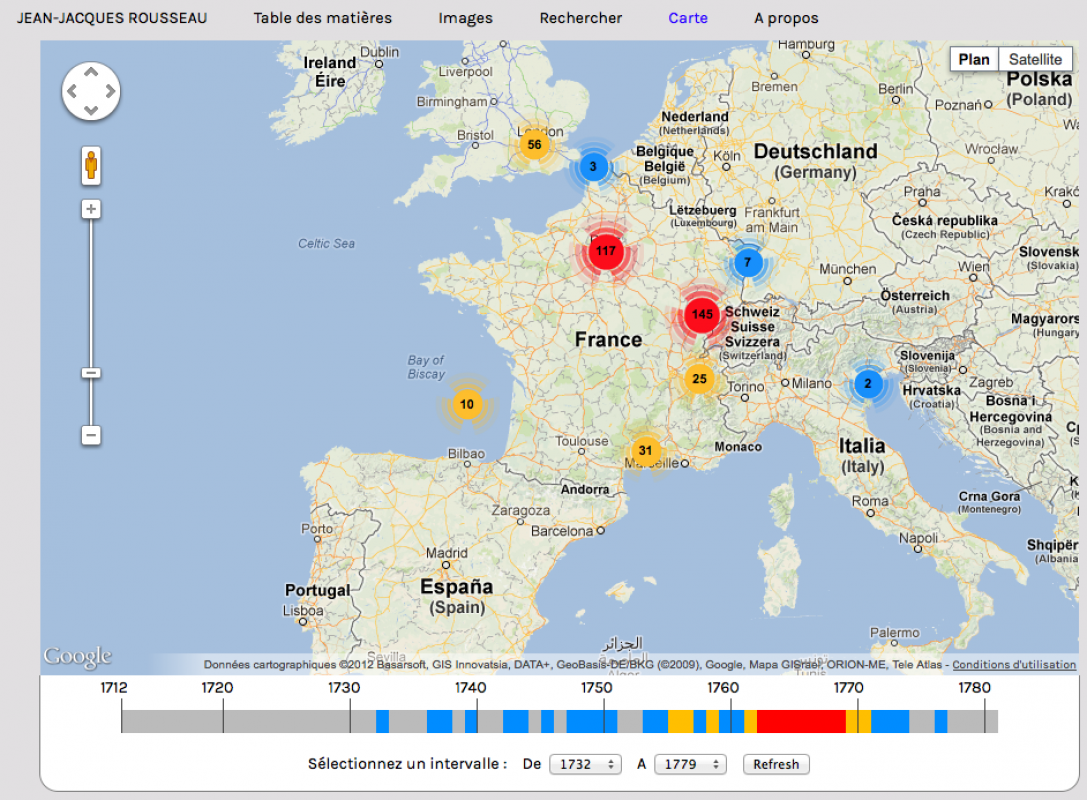Open the 'De' start year dropdown
Viewport: 1087px width, 800px height.
[585, 764]
